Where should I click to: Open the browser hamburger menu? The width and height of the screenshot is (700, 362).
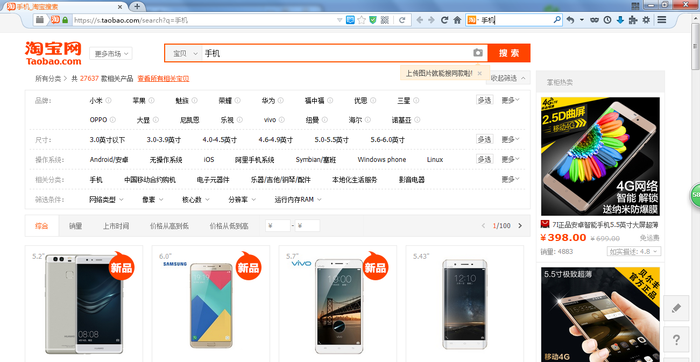[x=662, y=20]
